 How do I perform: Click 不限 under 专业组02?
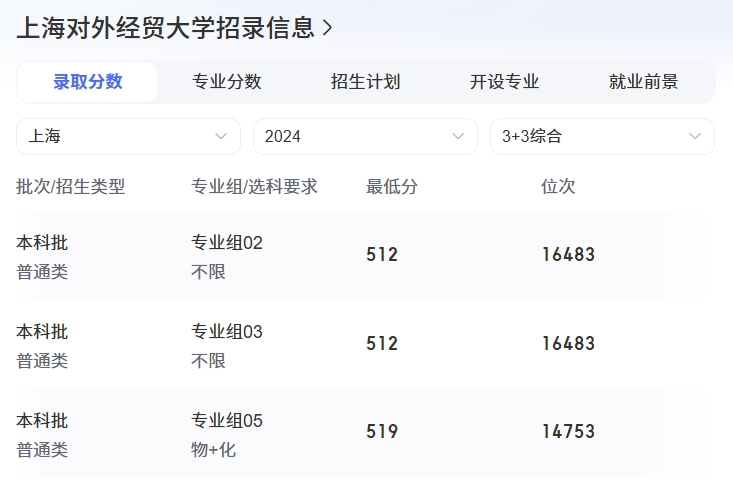(x=208, y=272)
